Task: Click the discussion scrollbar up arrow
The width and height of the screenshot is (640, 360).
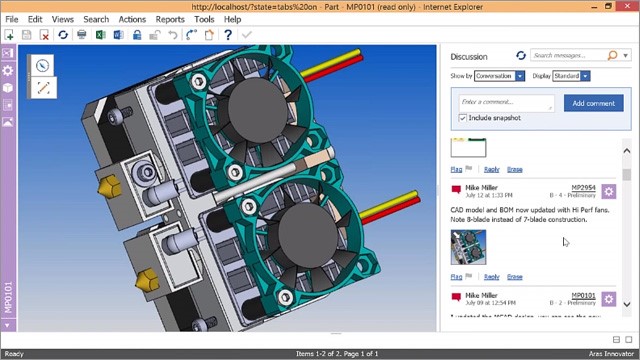Action: 627,151
